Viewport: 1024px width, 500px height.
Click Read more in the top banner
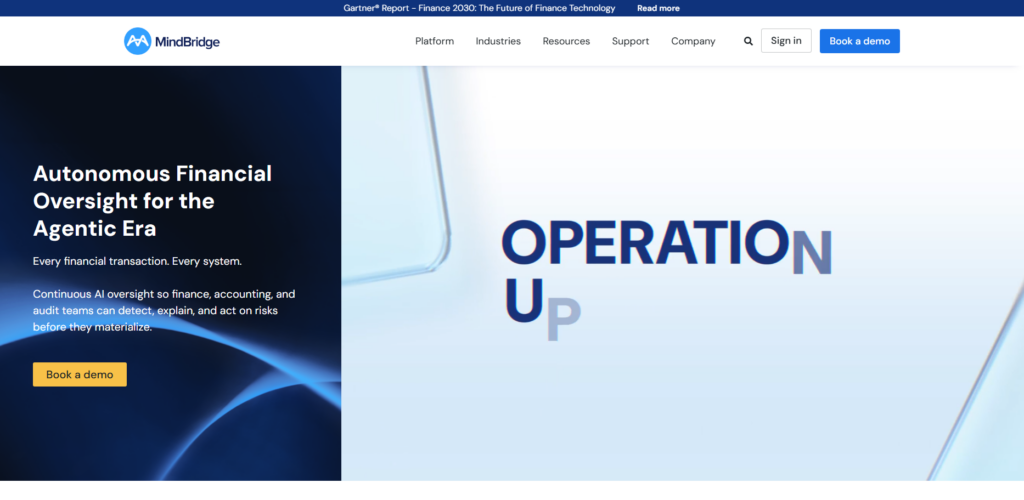pos(658,8)
